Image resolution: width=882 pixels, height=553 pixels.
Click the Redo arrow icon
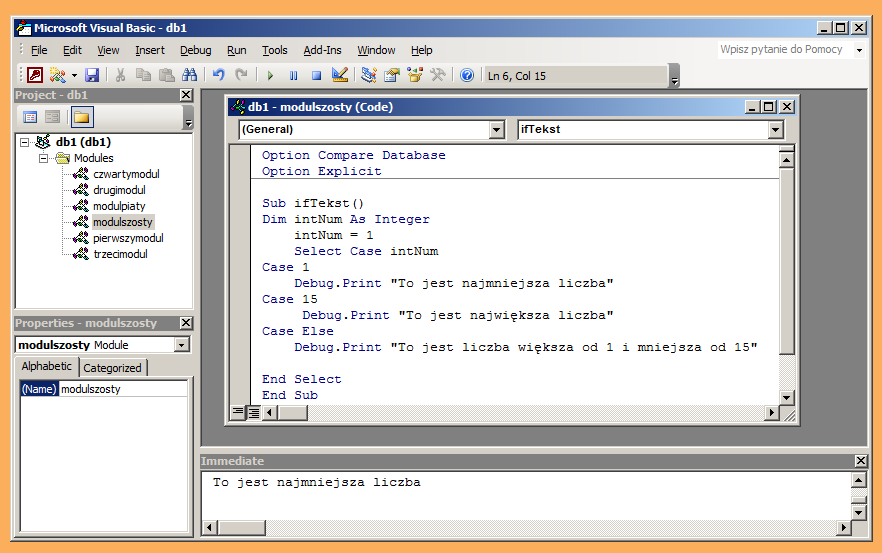[241, 75]
